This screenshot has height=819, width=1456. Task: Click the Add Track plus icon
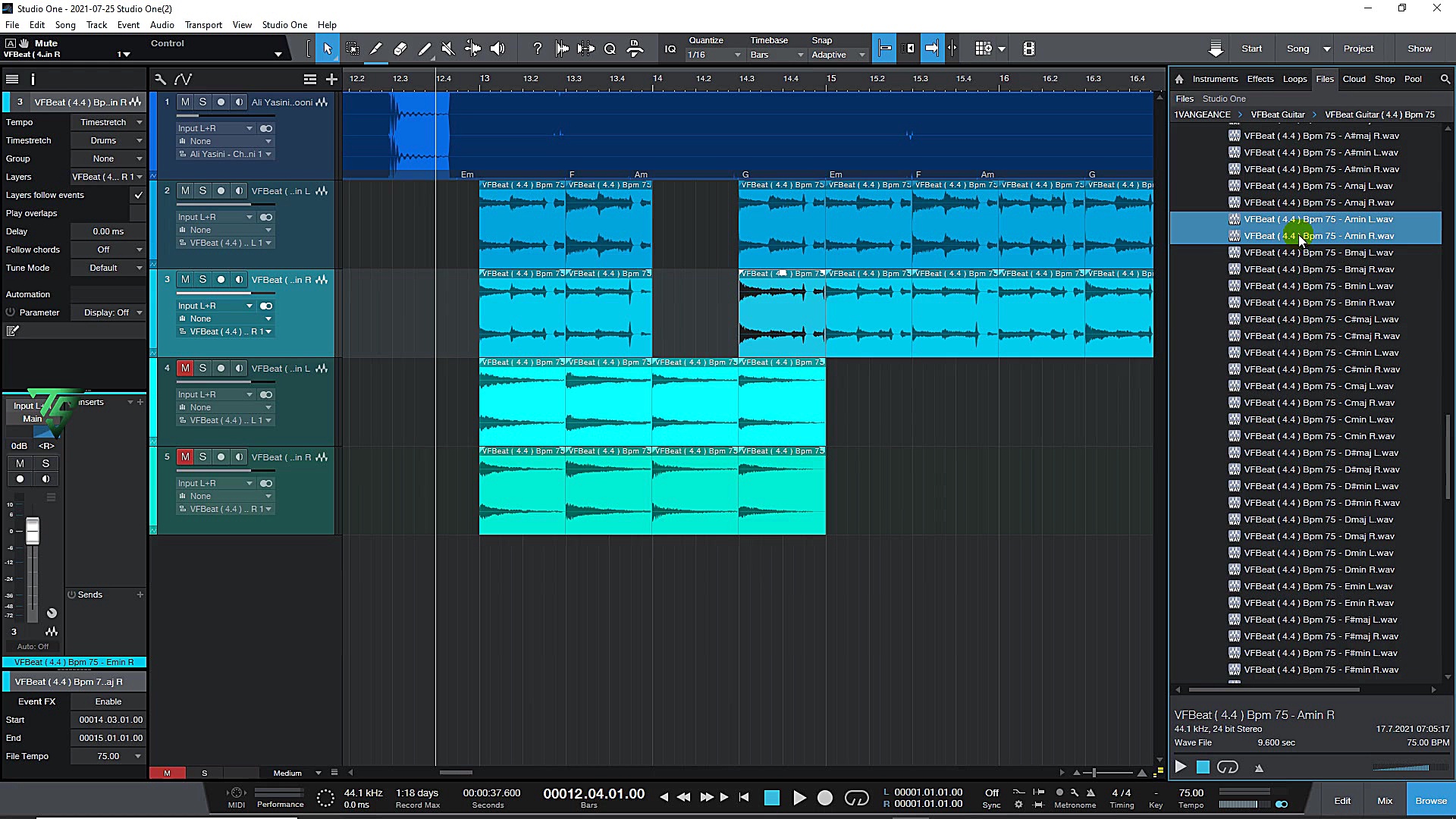point(331,79)
